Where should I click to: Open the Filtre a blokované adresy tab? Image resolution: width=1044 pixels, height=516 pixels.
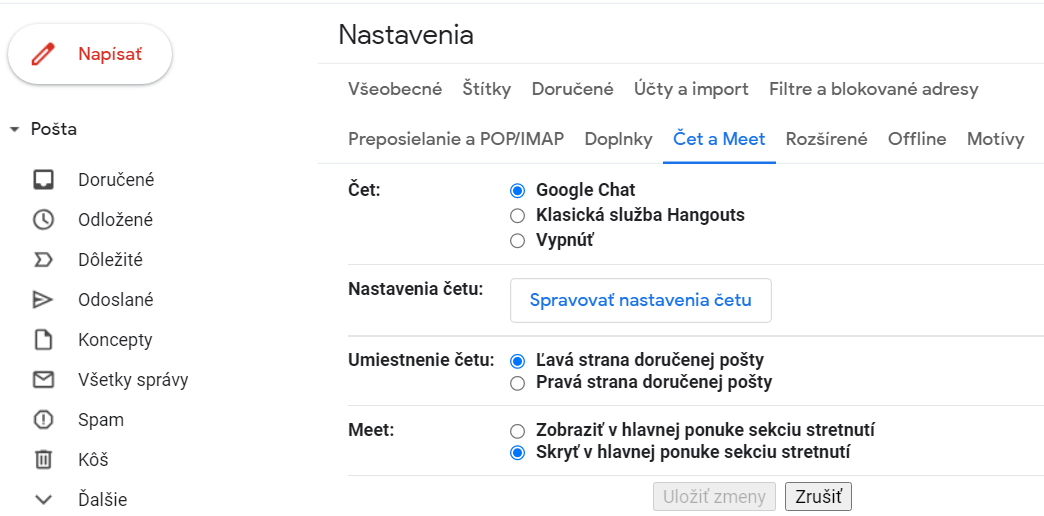click(x=873, y=89)
